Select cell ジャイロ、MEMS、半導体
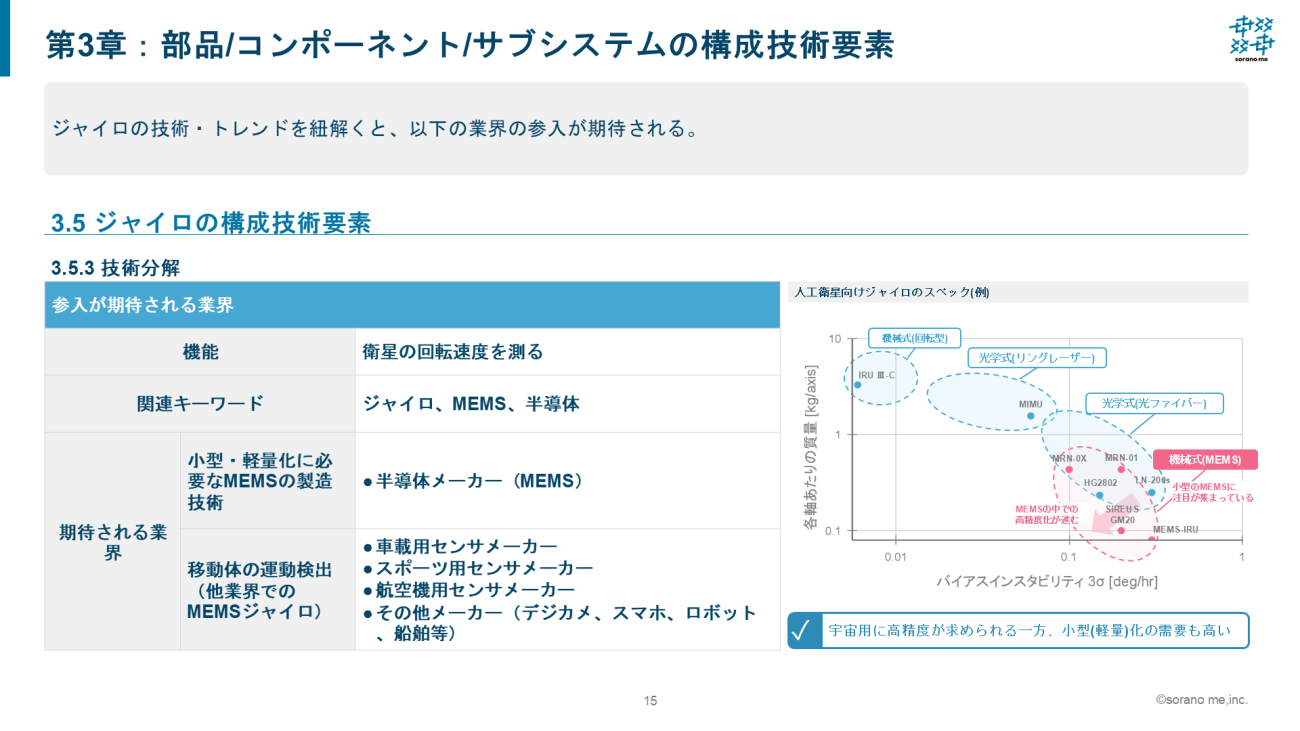The width and height of the screenshot is (1300, 731). [x=567, y=404]
